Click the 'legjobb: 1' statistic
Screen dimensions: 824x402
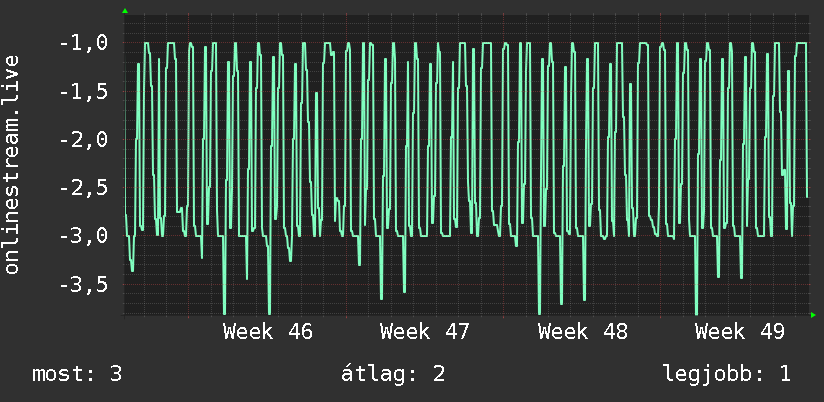coord(727,374)
